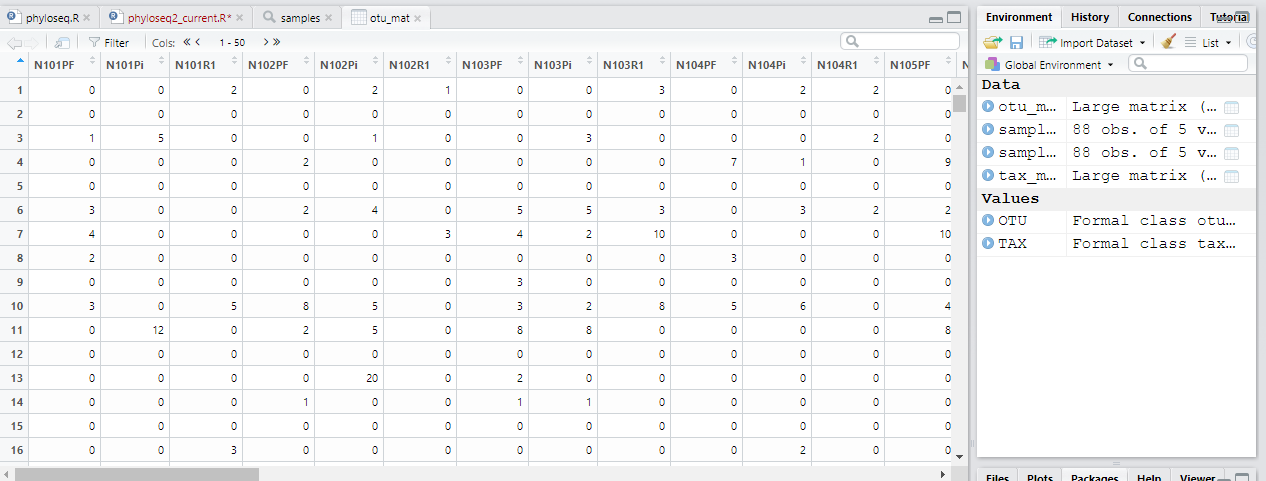Save the workspace with the floppy disk icon
Screen dimensions: 1266x481
(1016, 42)
